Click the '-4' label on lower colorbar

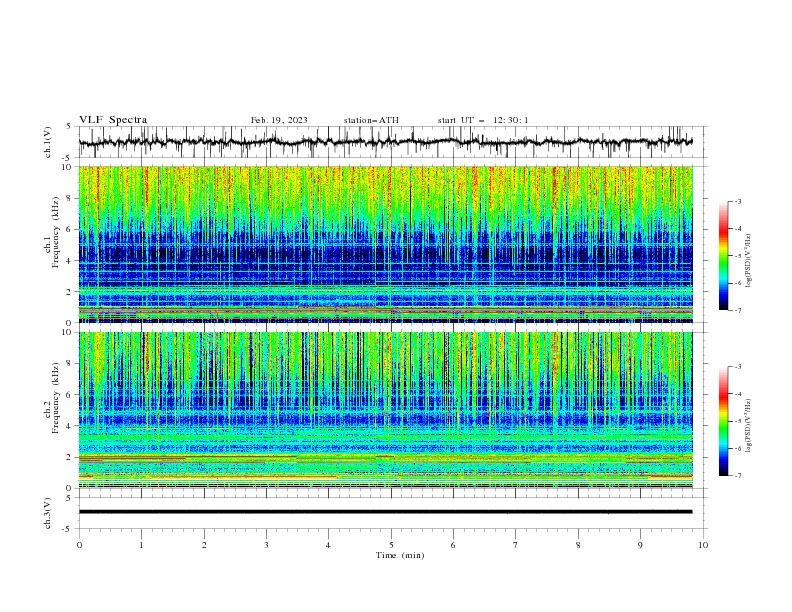pos(738,394)
